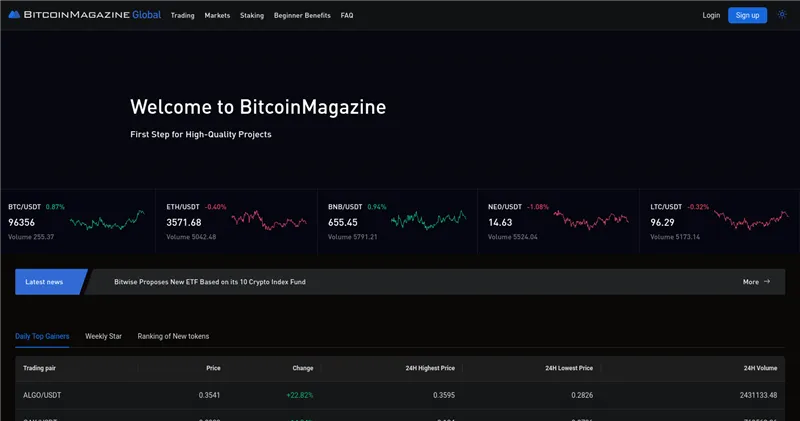Click the 2431133.48 volume value
Viewport: 800px width, 421px height.
pyautogui.click(x=758, y=395)
